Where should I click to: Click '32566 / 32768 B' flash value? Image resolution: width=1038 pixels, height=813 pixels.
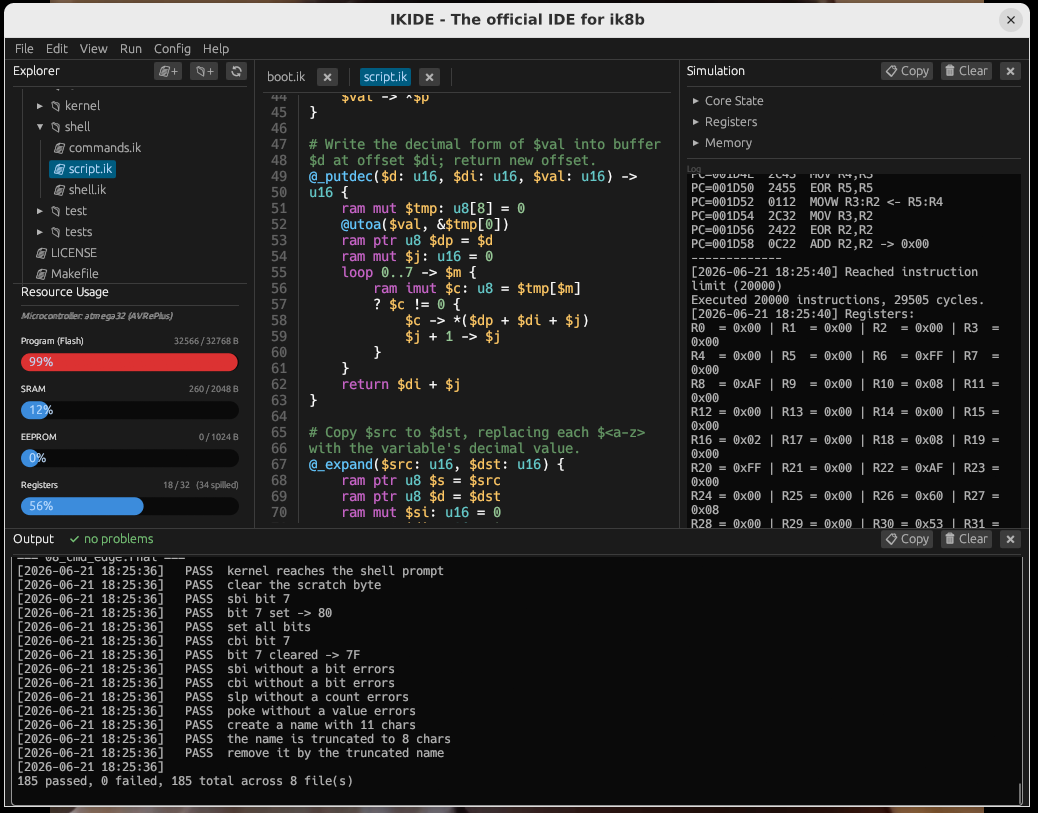tap(206, 341)
